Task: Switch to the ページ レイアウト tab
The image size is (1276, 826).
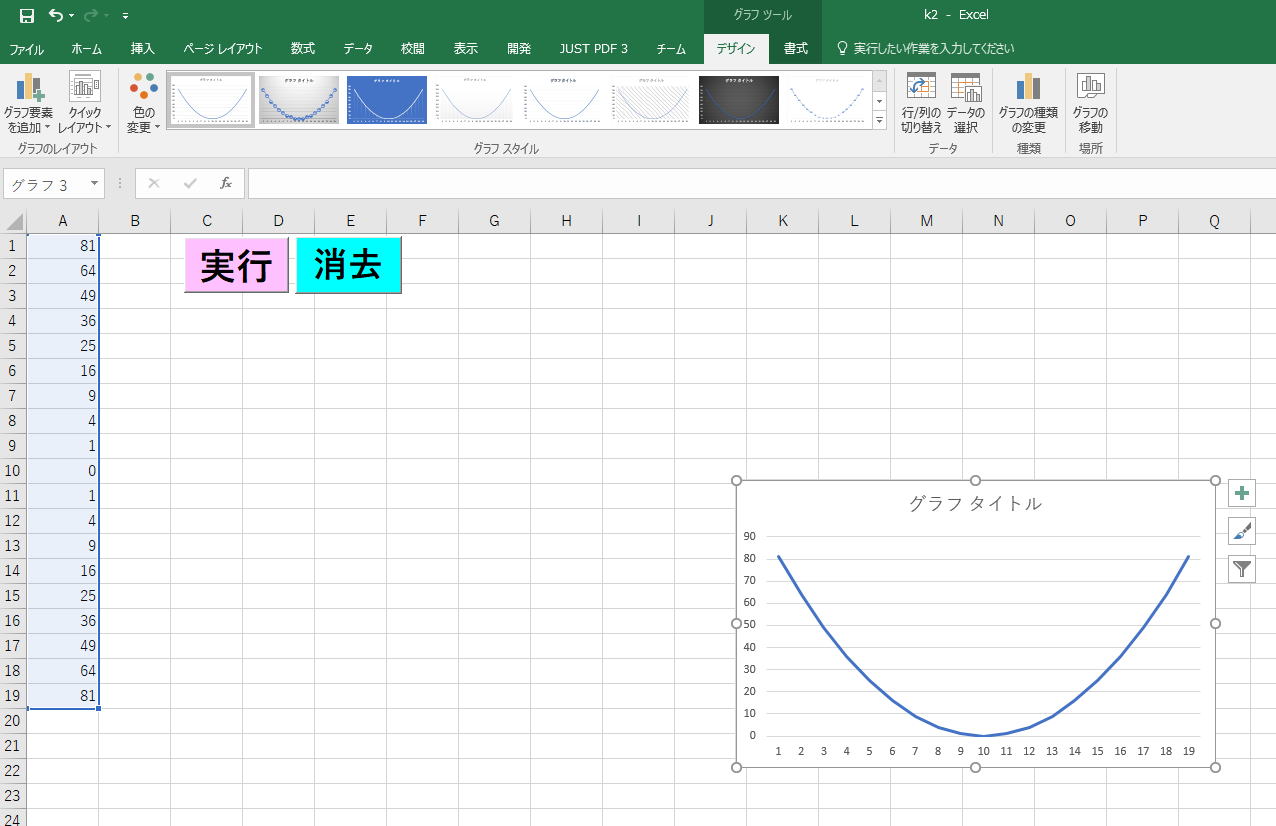Action: [223, 48]
